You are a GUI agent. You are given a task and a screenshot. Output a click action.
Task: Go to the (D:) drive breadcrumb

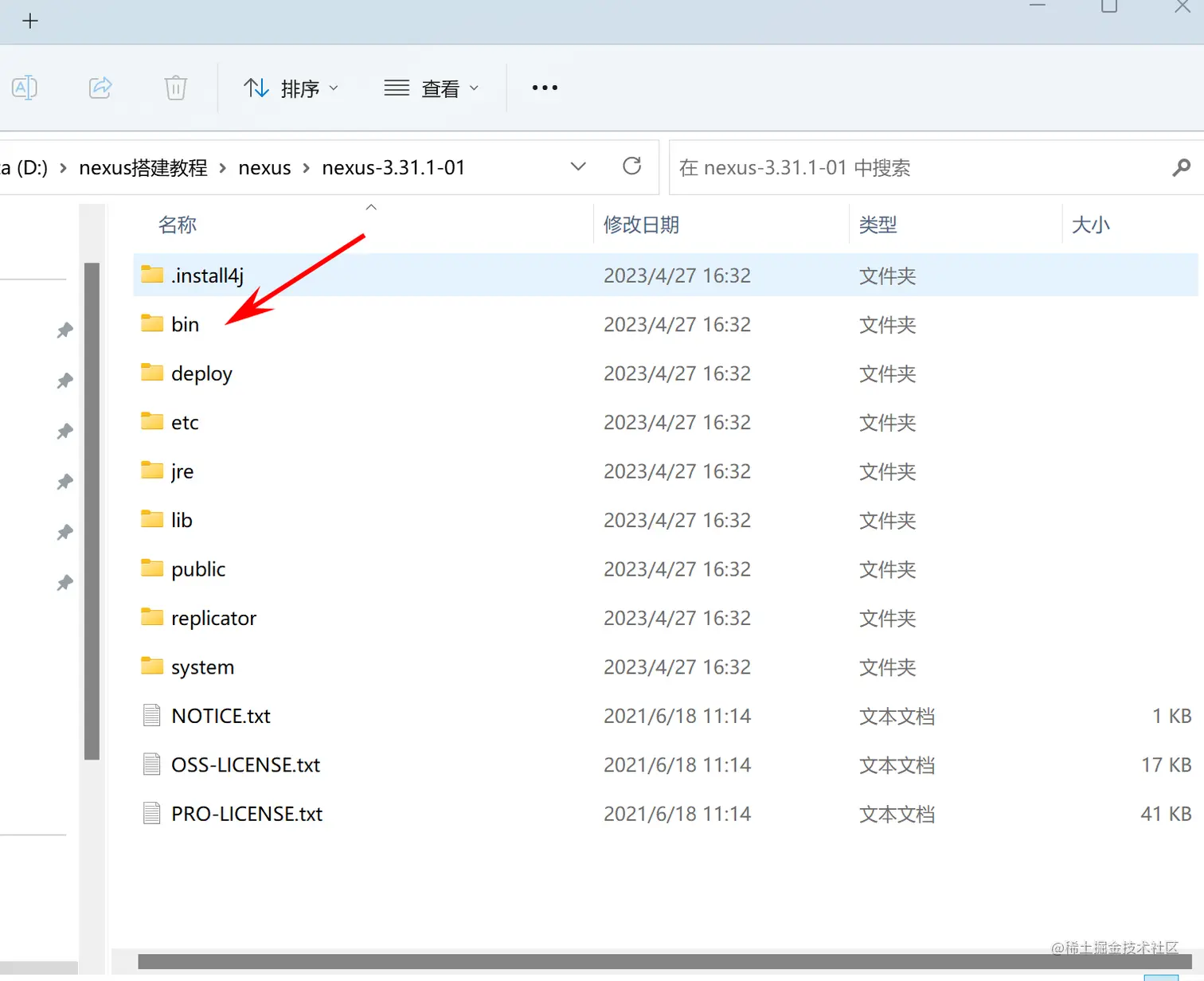[24, 168]
